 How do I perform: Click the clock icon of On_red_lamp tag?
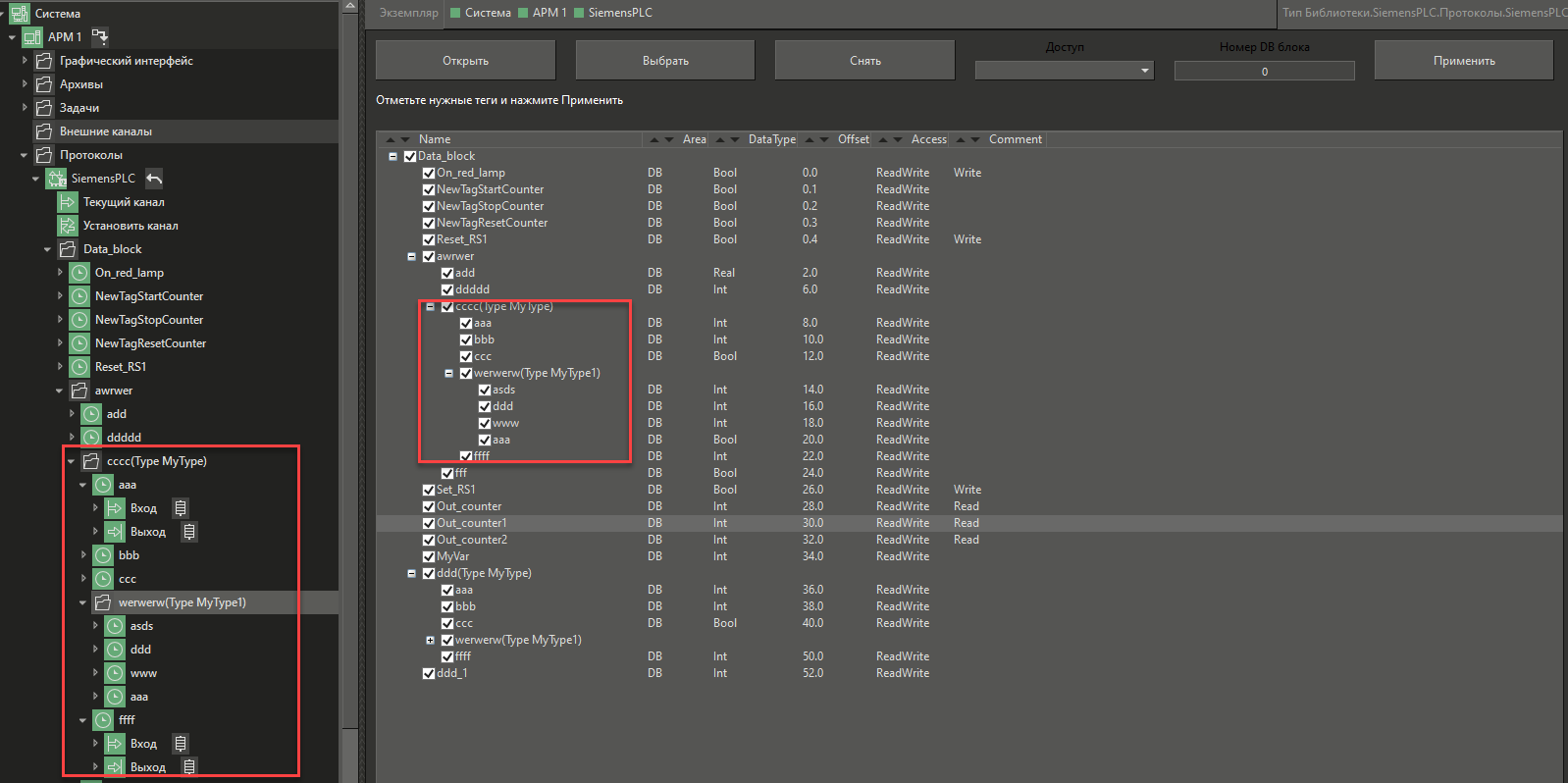[x=79, y=273]
